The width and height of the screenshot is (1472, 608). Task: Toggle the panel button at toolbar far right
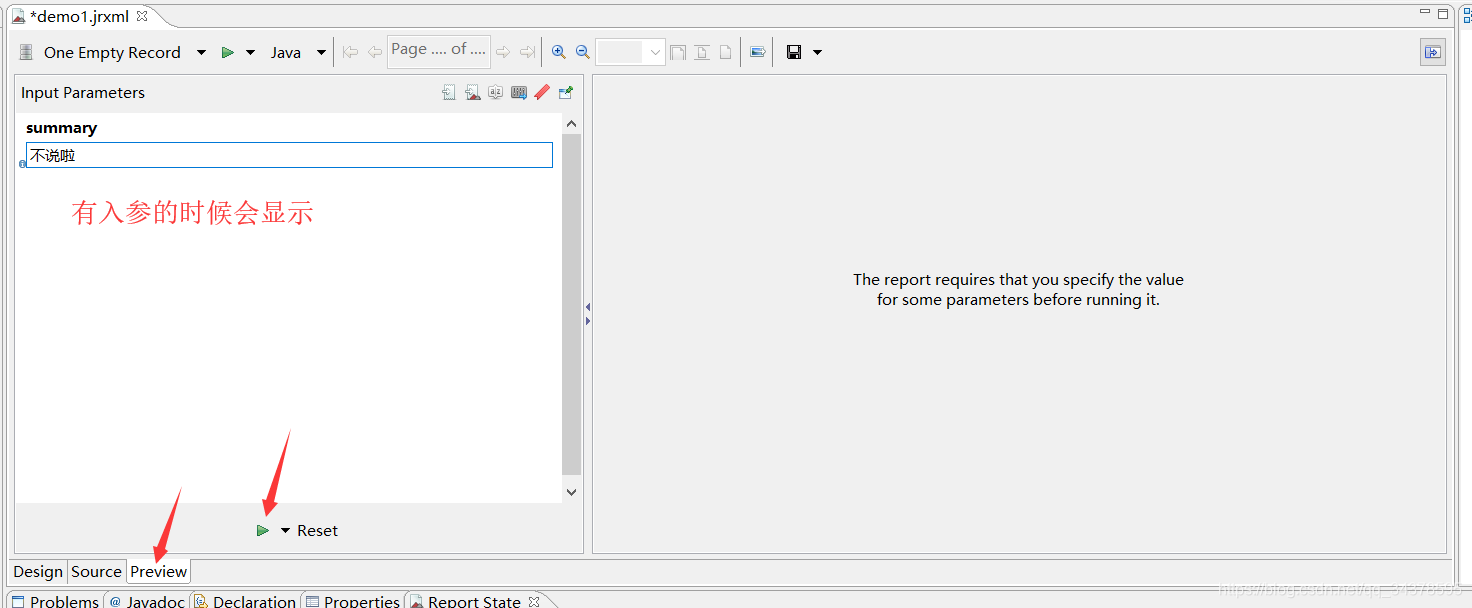1433,53
